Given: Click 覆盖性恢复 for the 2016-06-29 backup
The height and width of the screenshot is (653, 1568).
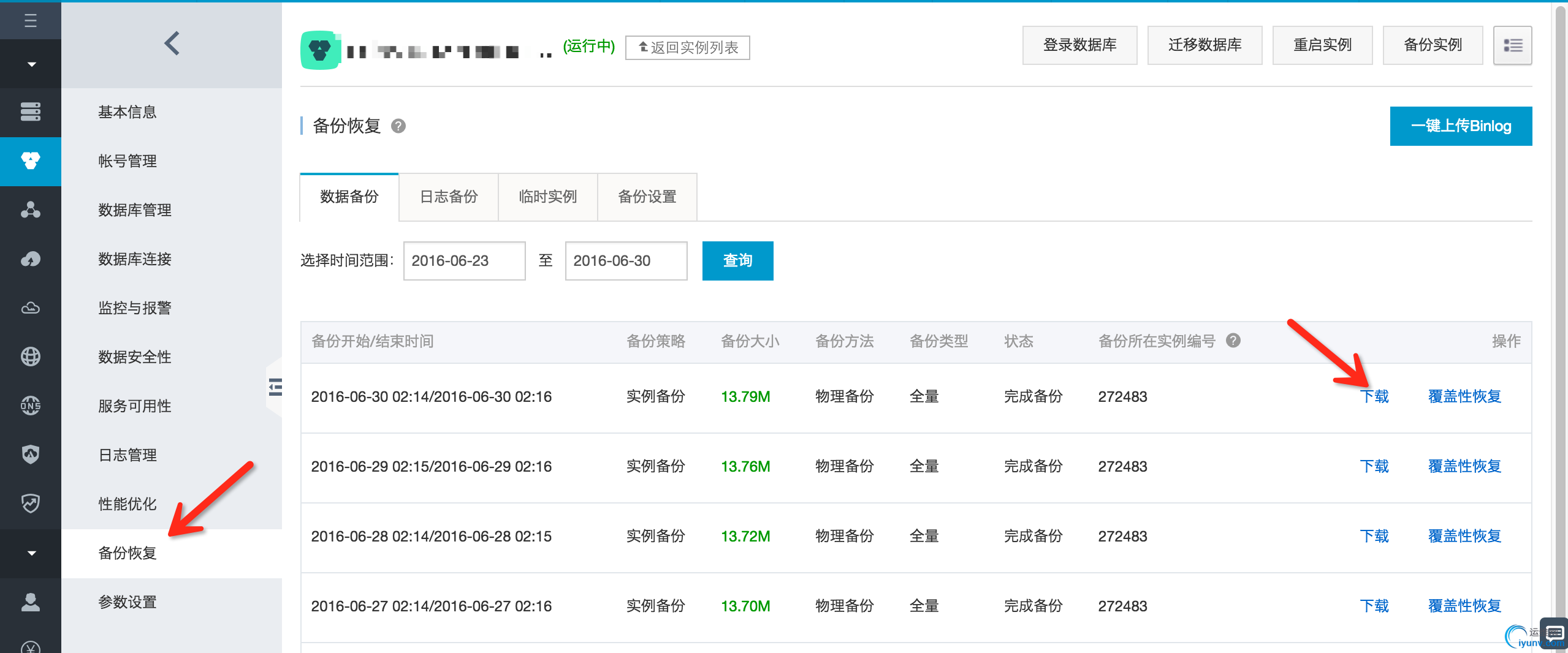Looking at the screenshot, I should pyautogui.click(x=1464, y=466).
